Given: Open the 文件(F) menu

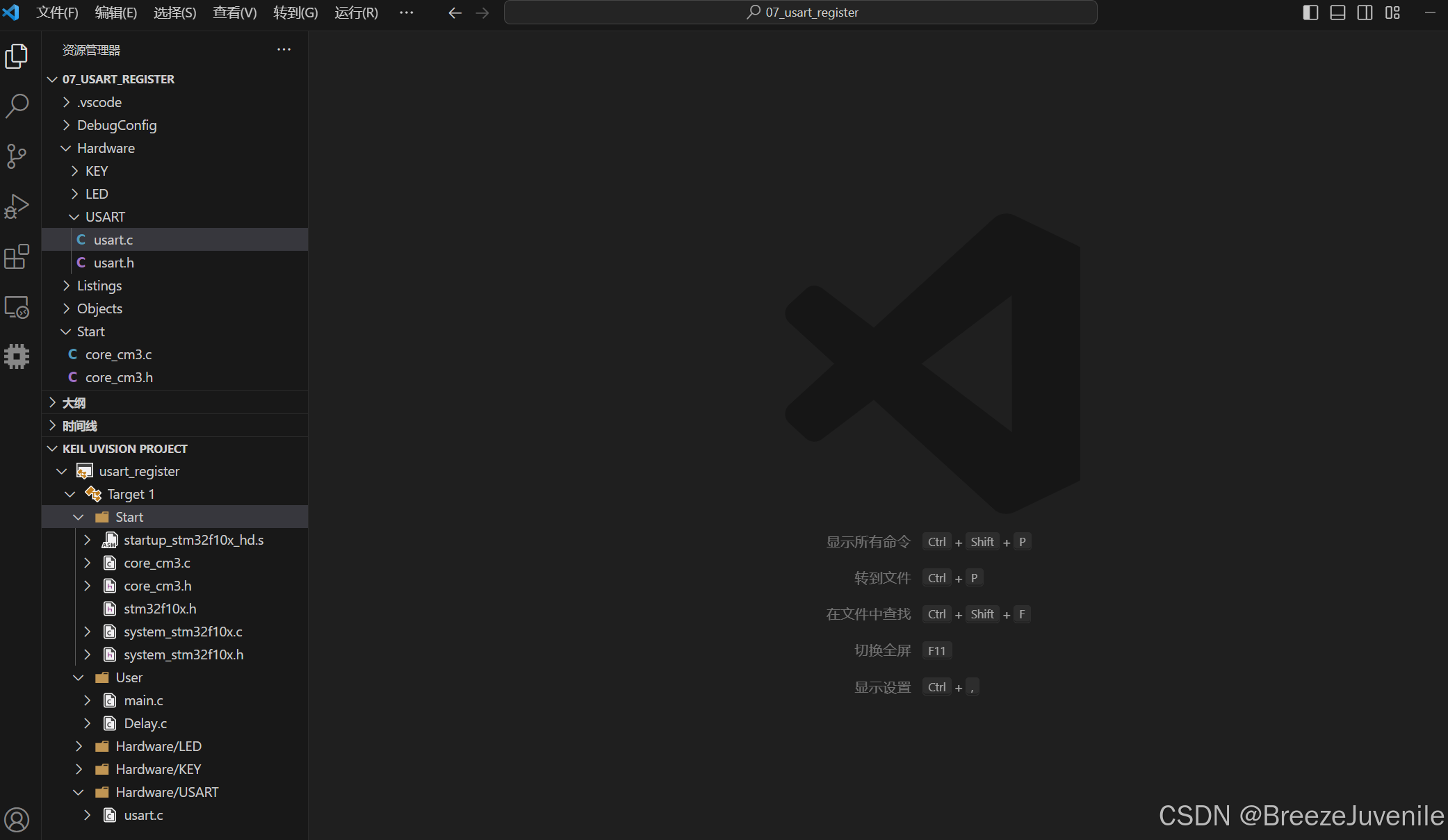Looking at the screenshot, I should pyautogui.click(x=57, y=13).
